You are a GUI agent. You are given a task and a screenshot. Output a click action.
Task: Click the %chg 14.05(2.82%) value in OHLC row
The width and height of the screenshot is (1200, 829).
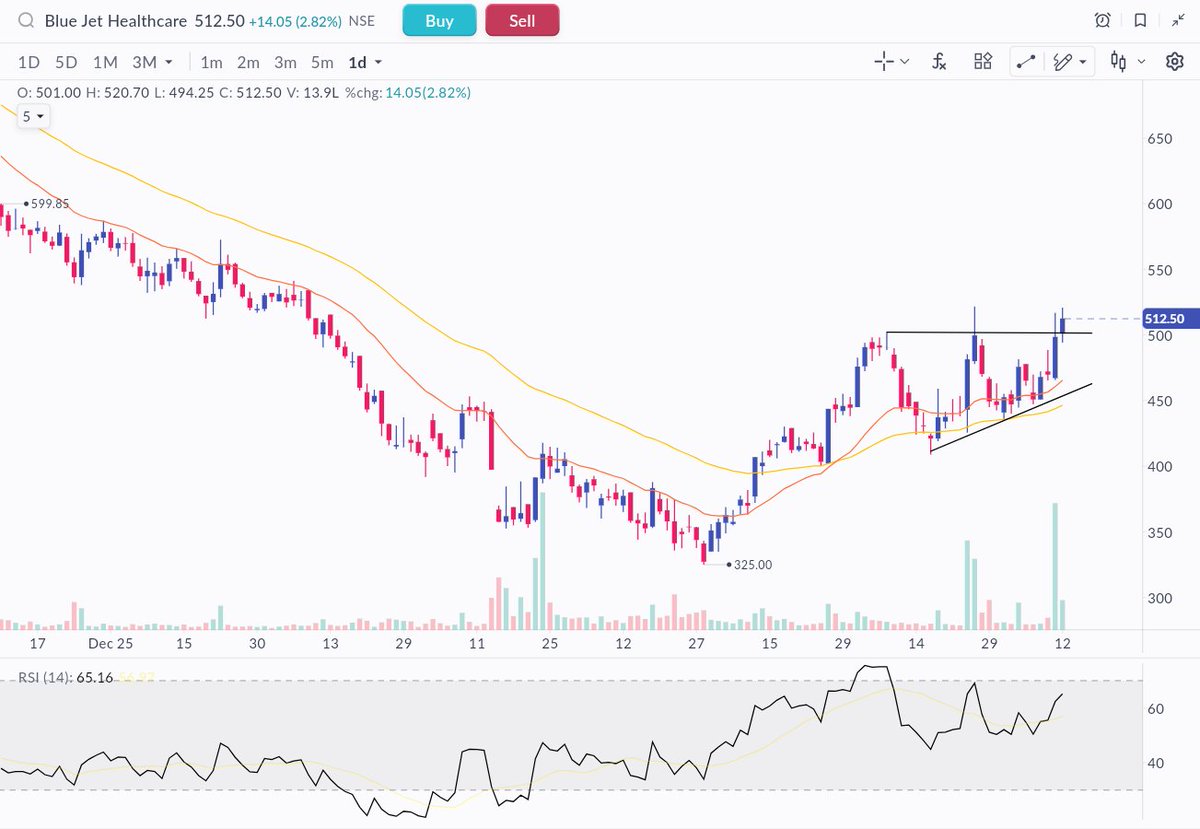tap(408, 92)
